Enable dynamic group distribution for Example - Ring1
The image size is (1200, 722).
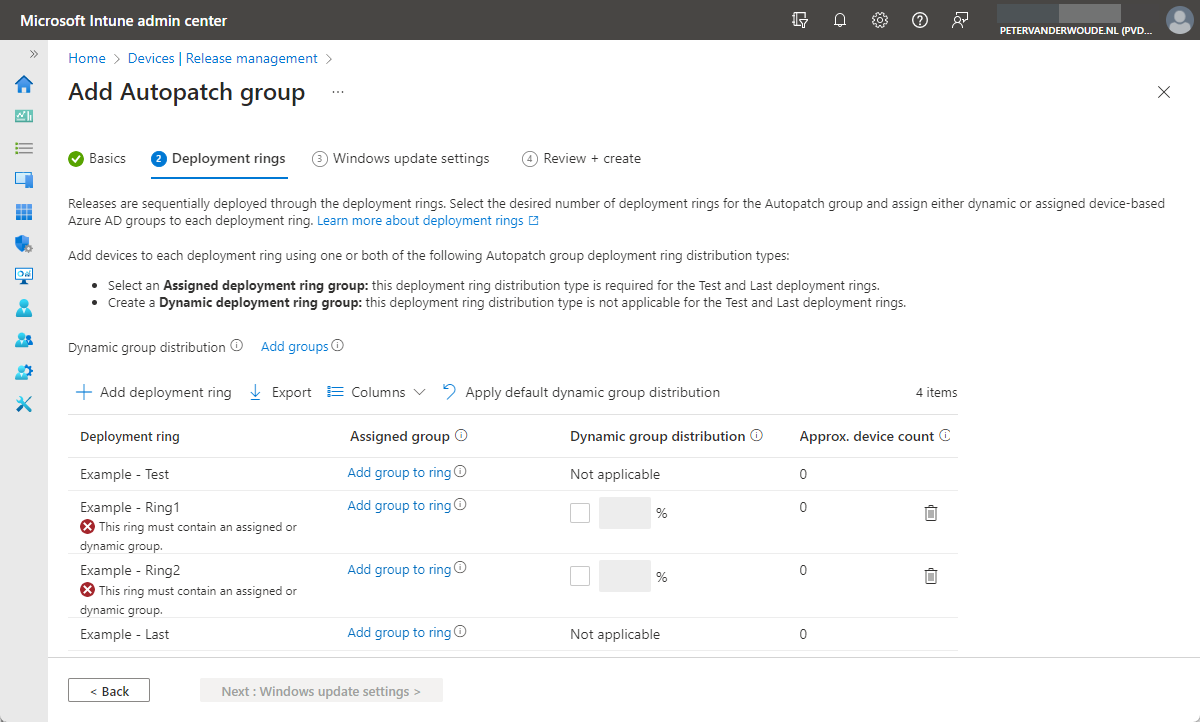click(580, 512)
